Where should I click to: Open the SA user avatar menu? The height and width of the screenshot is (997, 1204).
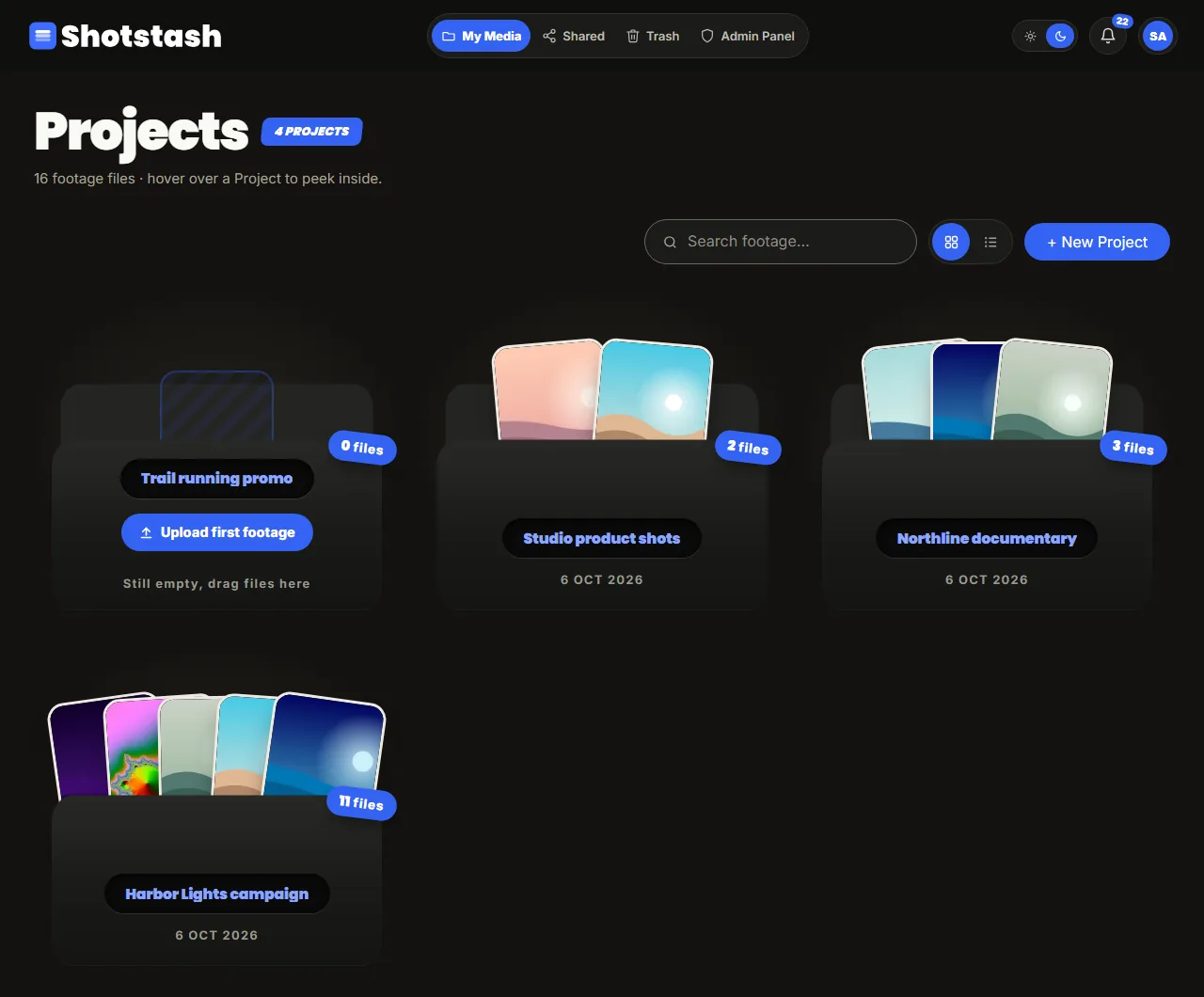[x=1158, y=36]
